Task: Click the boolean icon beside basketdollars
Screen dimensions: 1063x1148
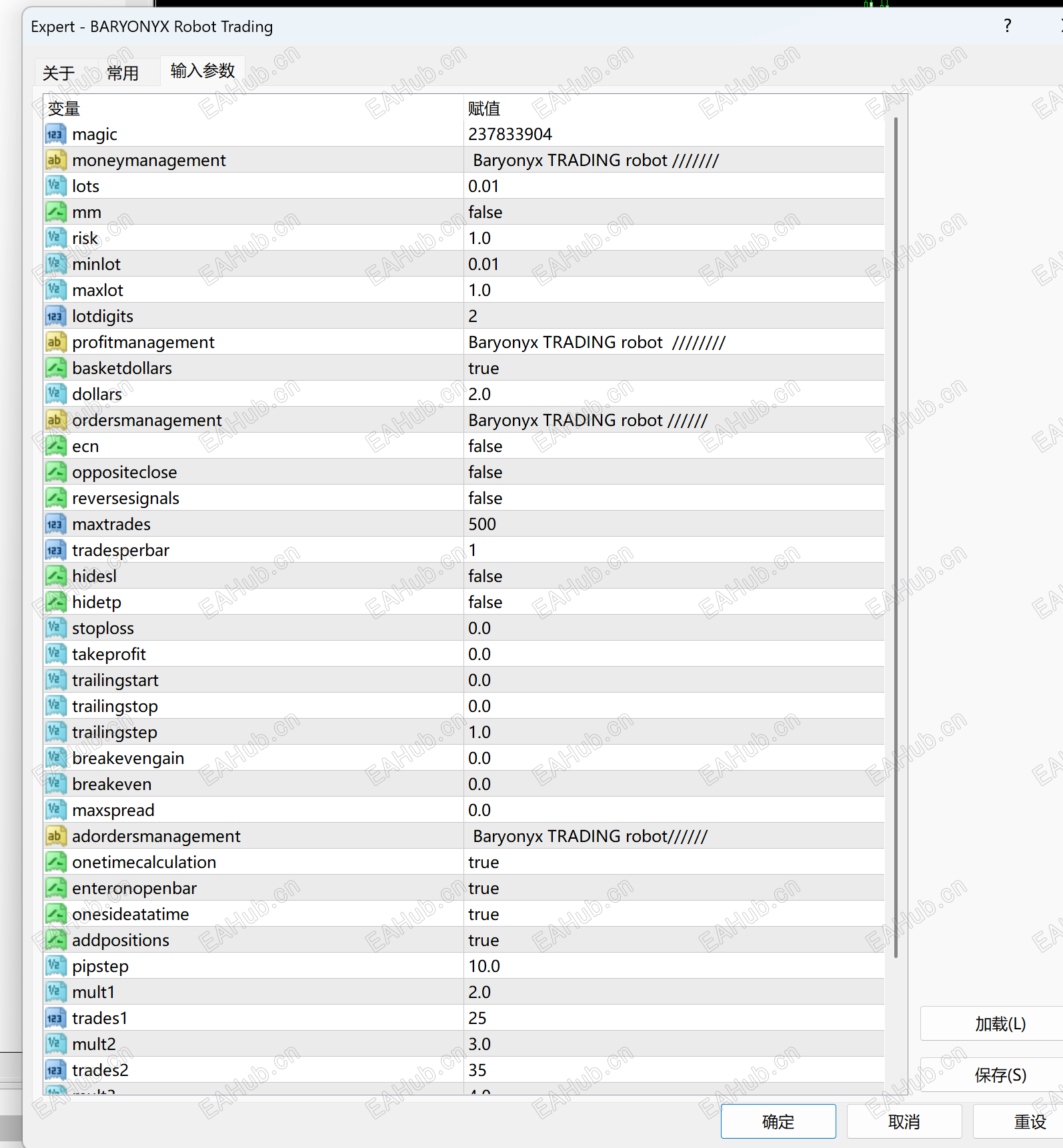Action: click(55, 368)
